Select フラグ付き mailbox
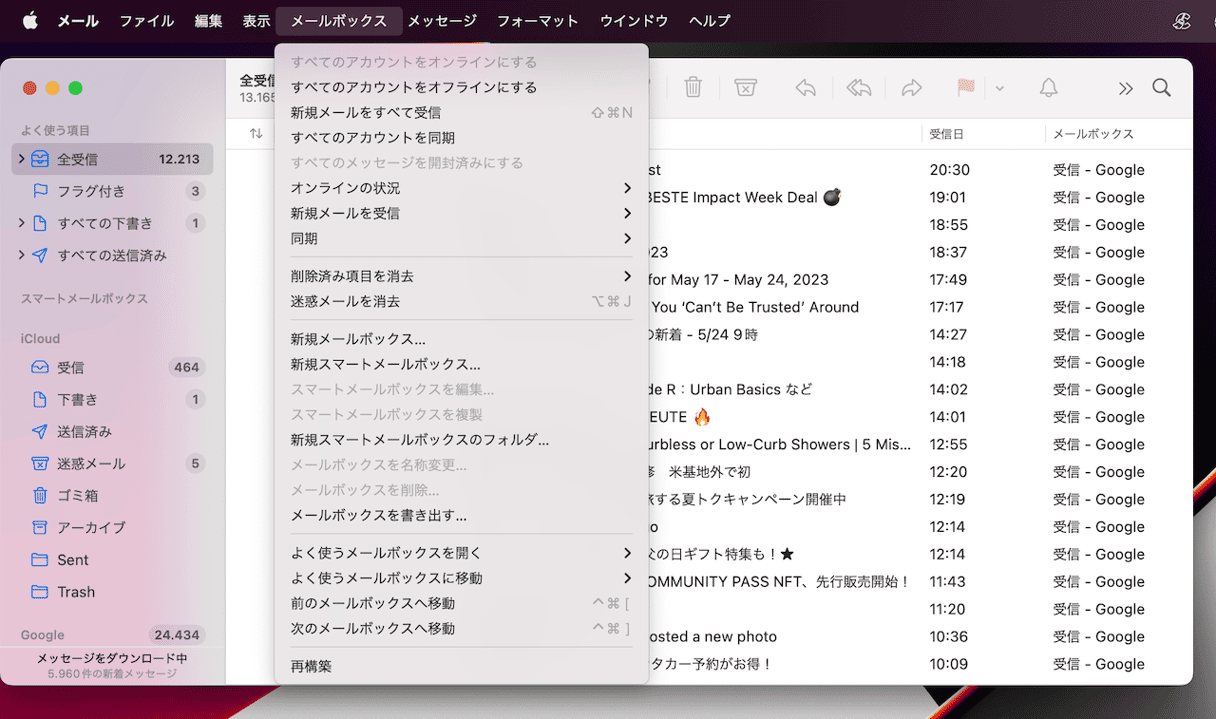This screenshot has width=1216, height=719. (x=112, y=191)
